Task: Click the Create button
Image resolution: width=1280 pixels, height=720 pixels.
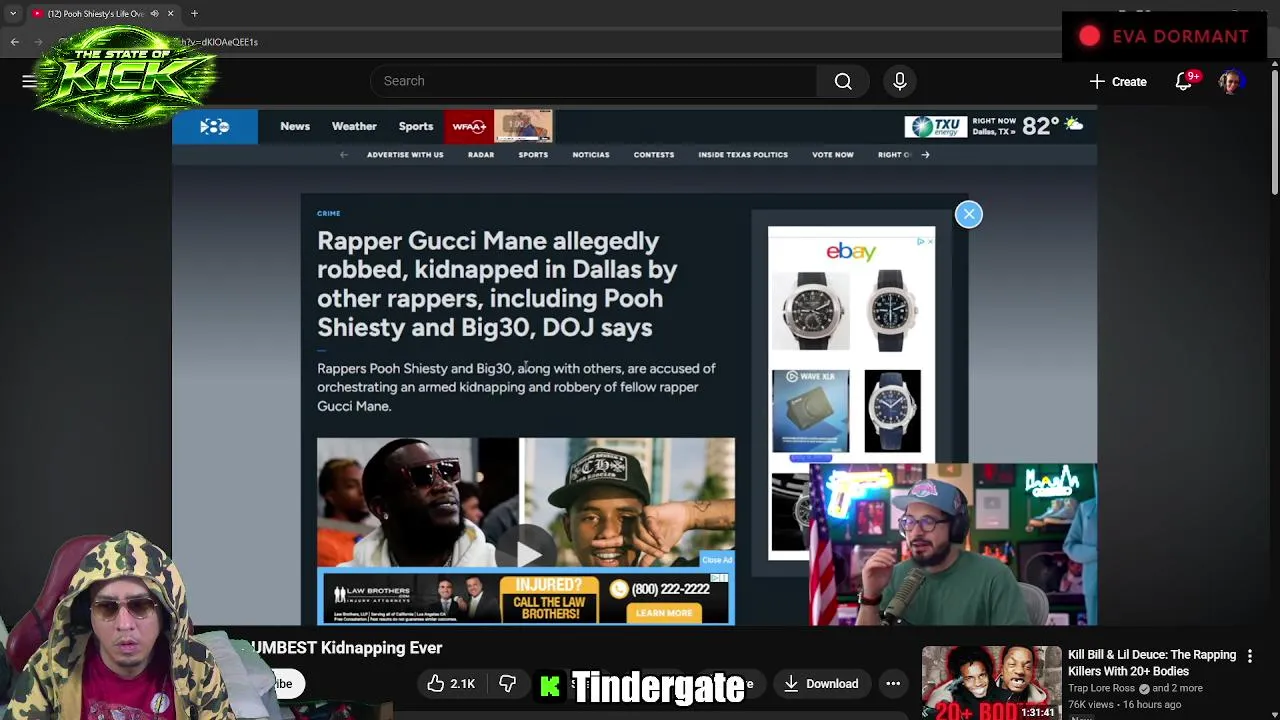Action: click(x=1118, y=82)
